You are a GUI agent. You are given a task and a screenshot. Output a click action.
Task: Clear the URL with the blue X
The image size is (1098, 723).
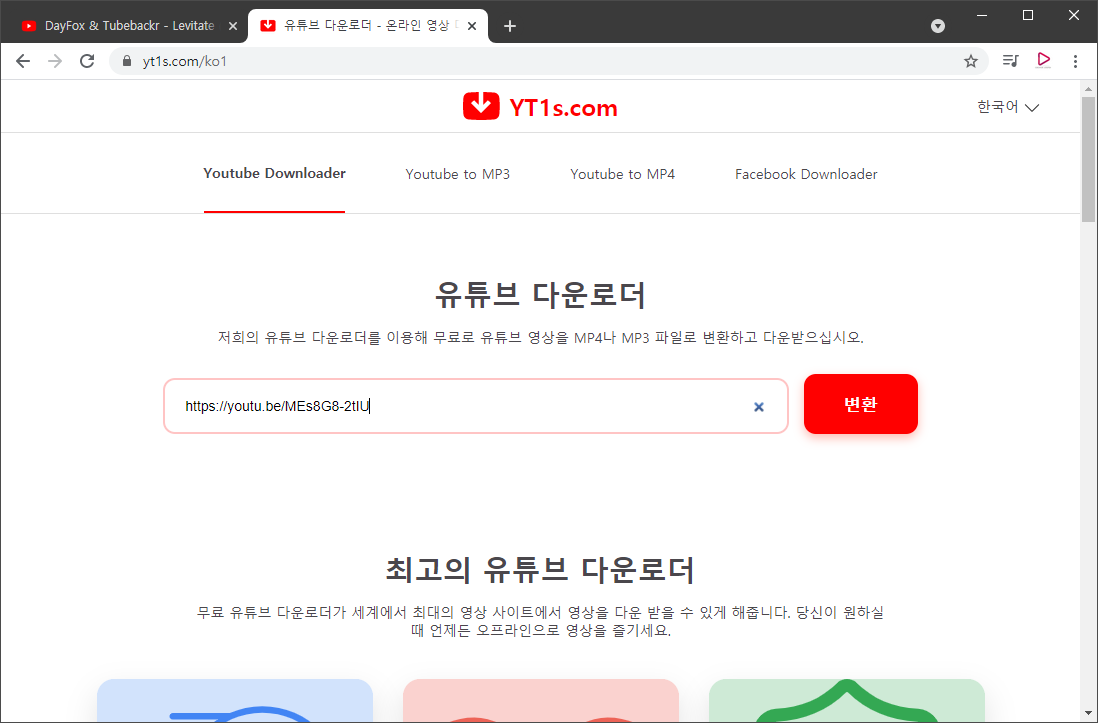(x=758, y=407)
